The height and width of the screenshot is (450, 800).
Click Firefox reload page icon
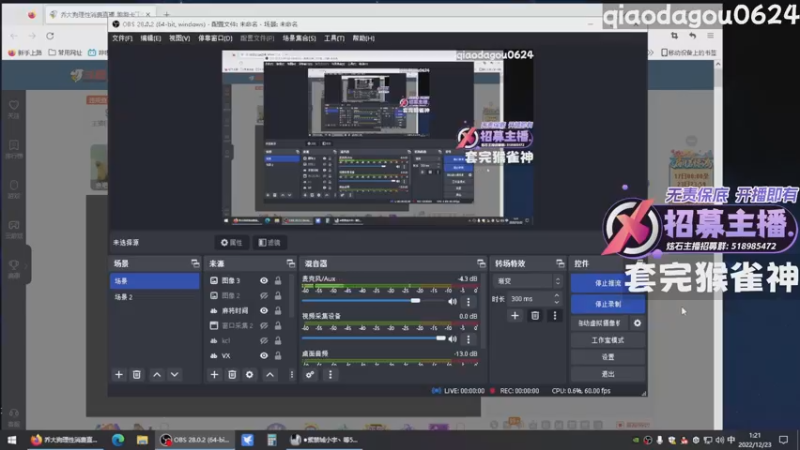50,36
